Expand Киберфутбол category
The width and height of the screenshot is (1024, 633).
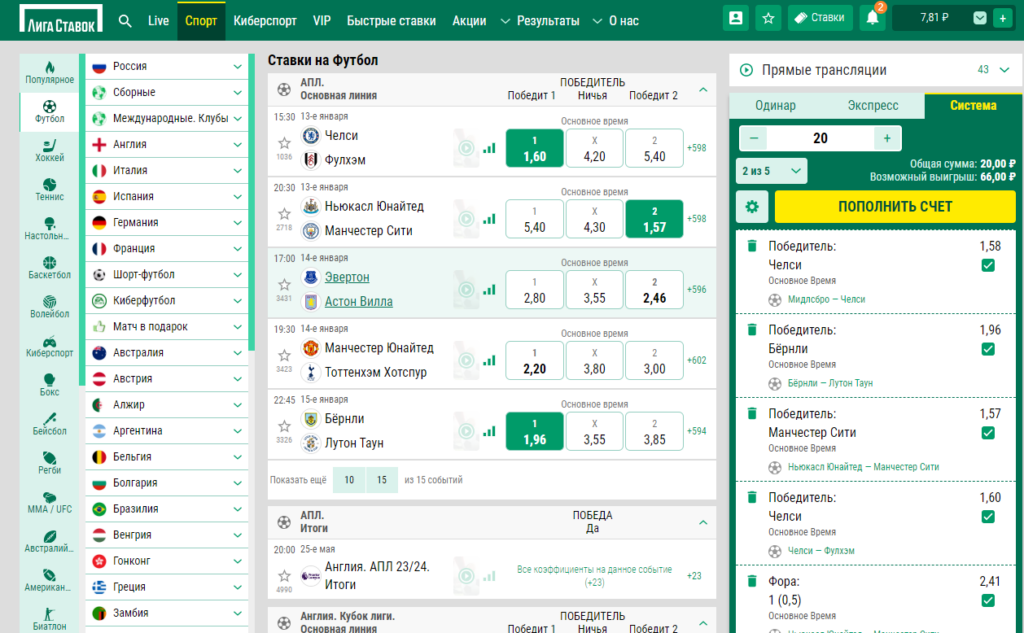(167, 300)
